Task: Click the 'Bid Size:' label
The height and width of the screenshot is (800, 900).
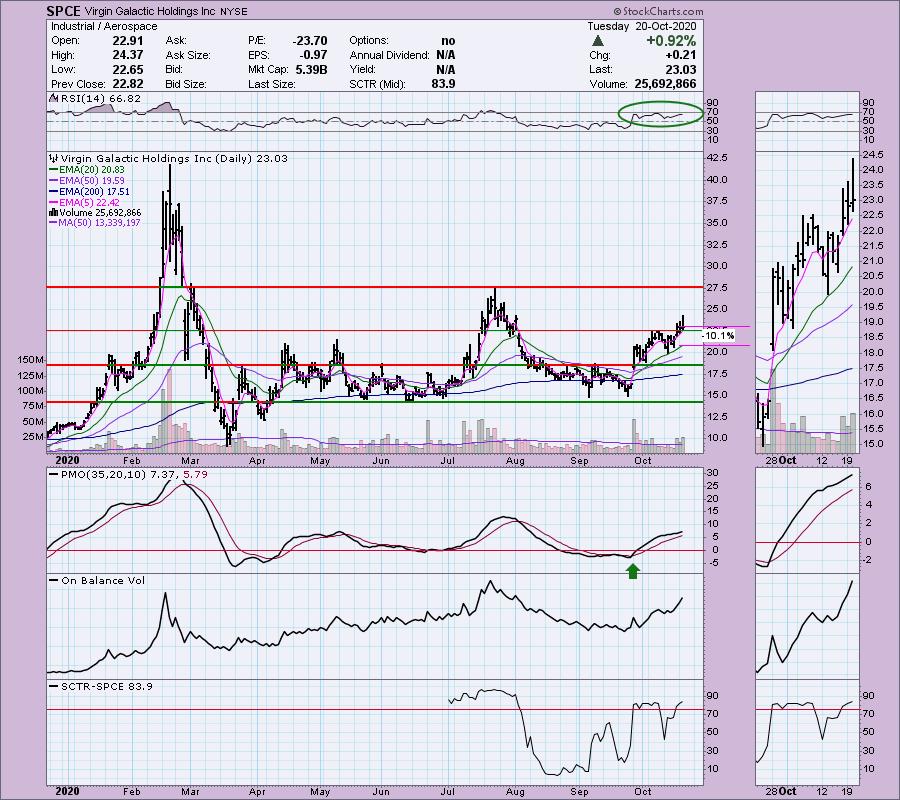Action: [x=186, y=84]
